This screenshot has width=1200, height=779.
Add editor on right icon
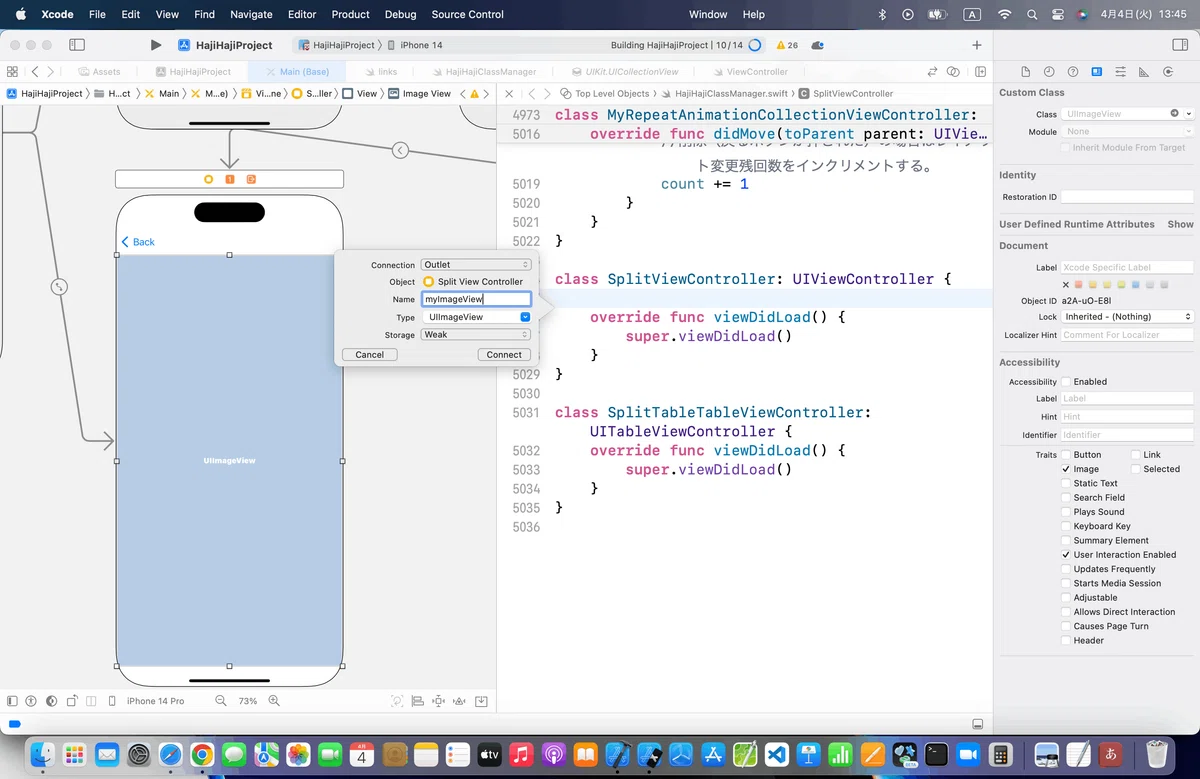click(981, 72)
